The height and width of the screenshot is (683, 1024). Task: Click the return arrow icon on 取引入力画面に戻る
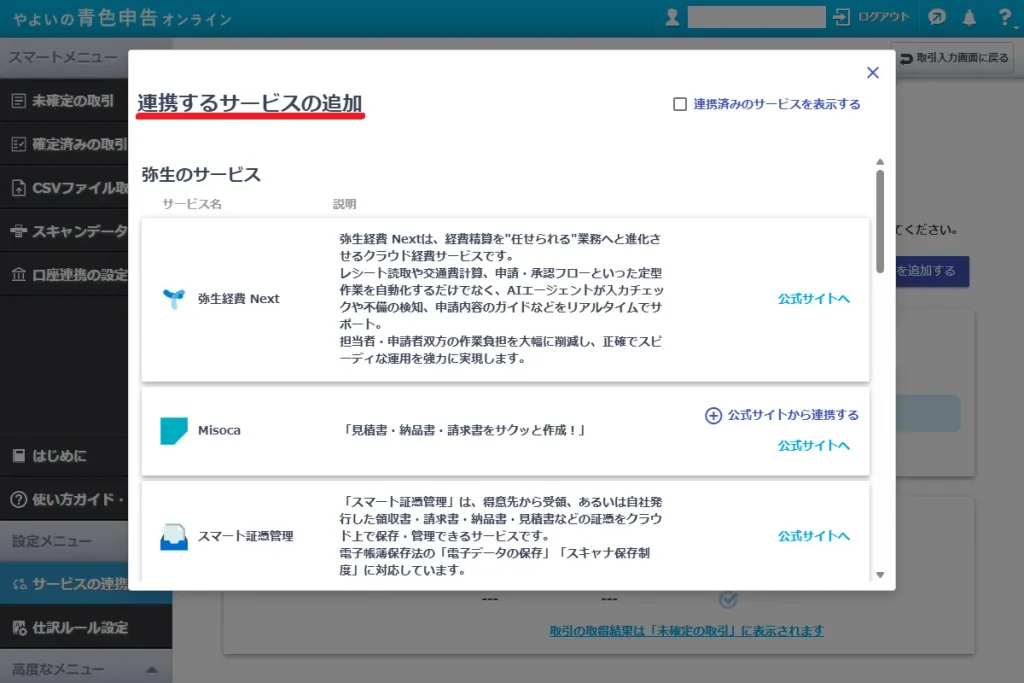coord(906,59)
